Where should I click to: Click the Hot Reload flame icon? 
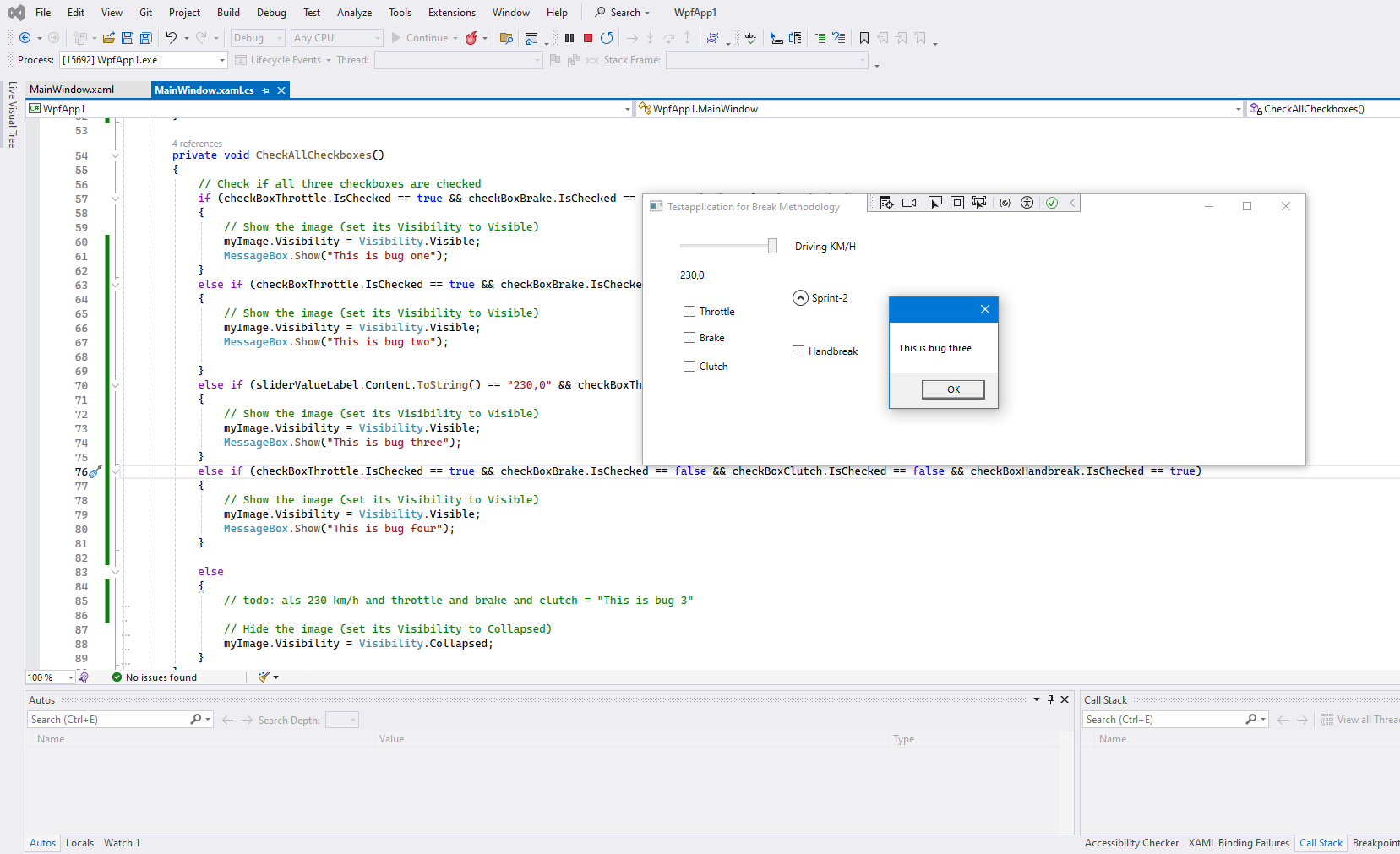click(x=471, y=38)
